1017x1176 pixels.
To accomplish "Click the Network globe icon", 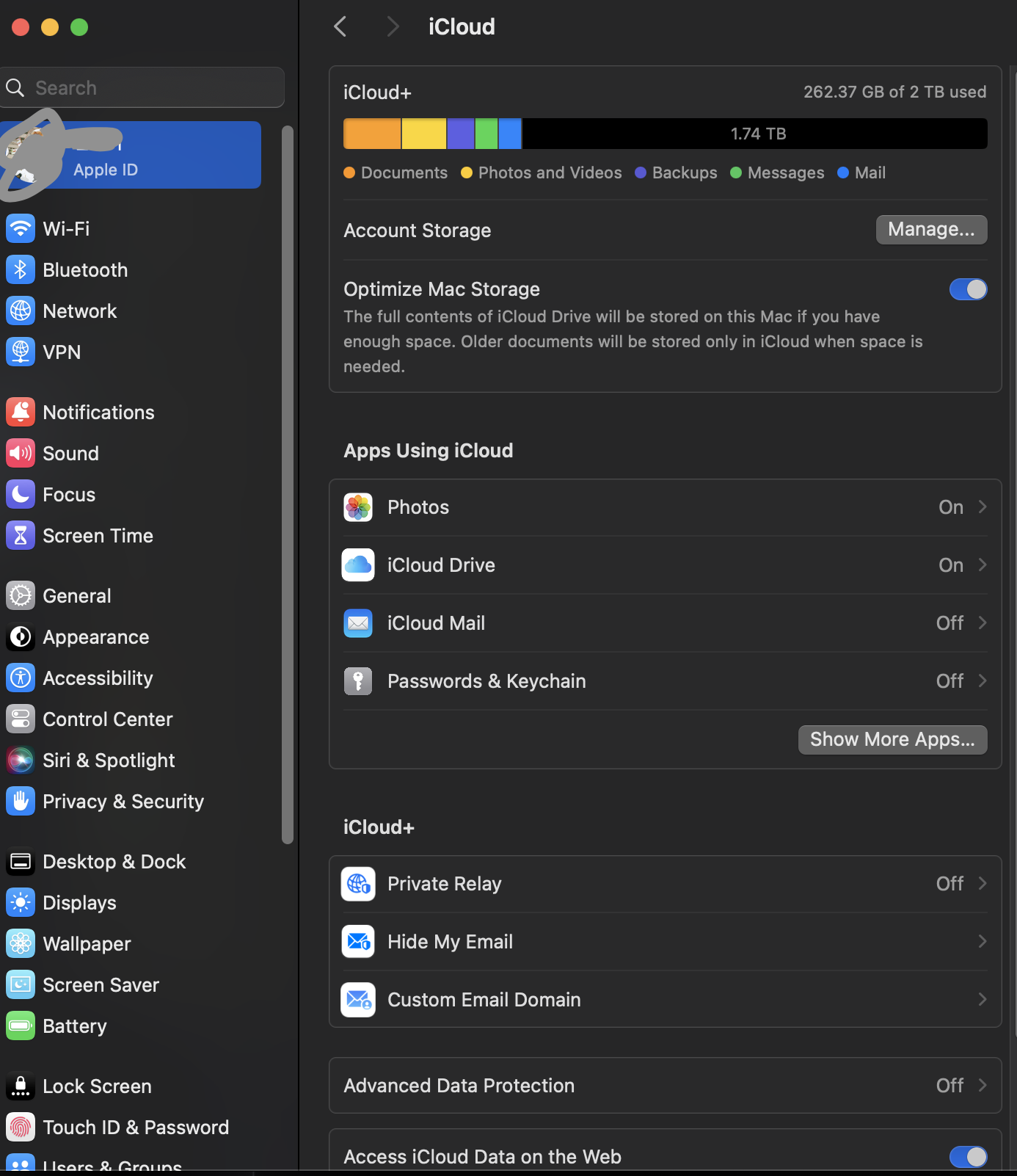I will click(21, 311).
